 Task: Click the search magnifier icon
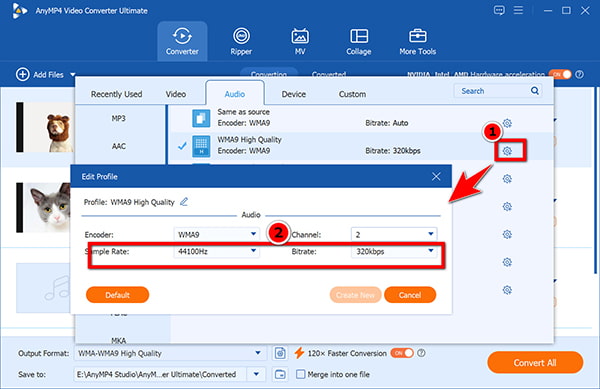[535, 91]
